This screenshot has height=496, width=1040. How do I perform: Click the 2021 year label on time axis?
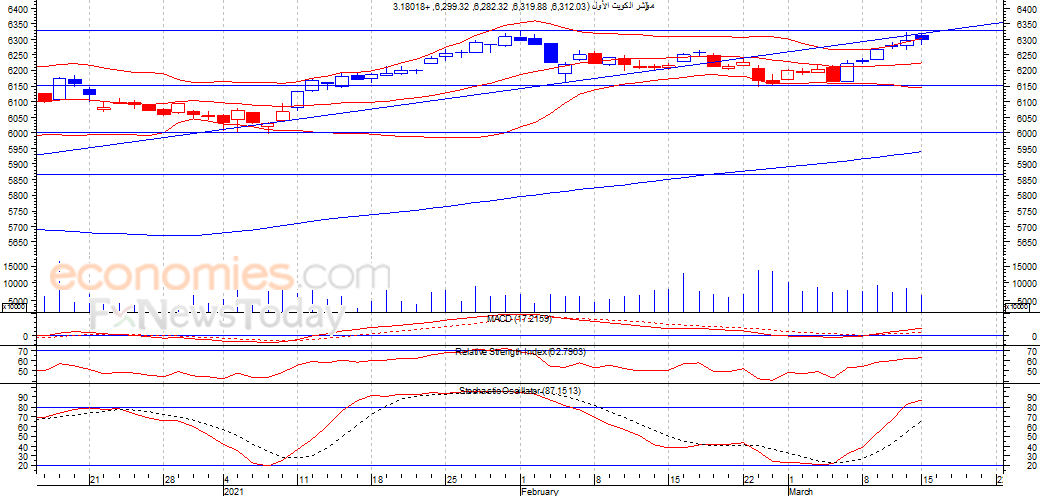(235, 491)
